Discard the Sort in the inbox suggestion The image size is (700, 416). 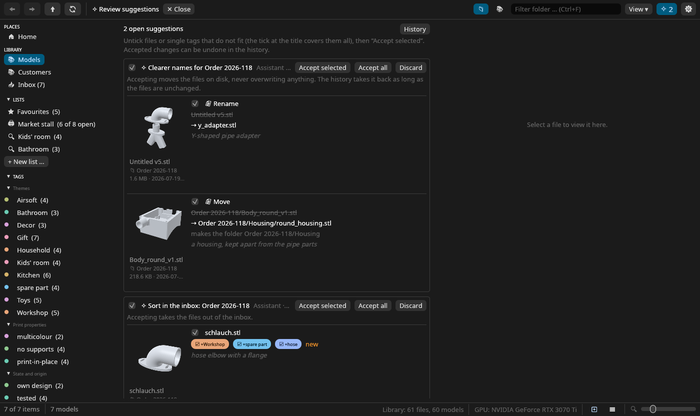(411, 306)
